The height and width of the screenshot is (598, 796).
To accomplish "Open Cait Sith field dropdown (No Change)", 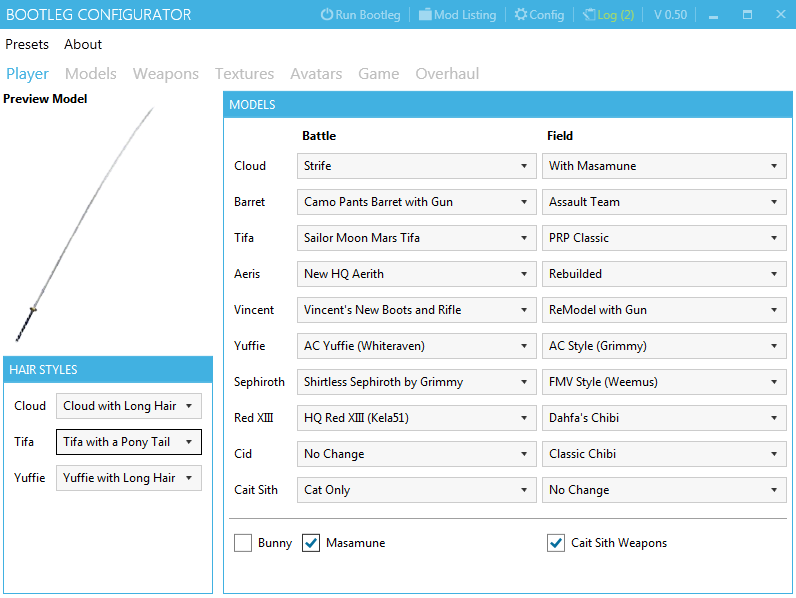I will pos(664,490).
